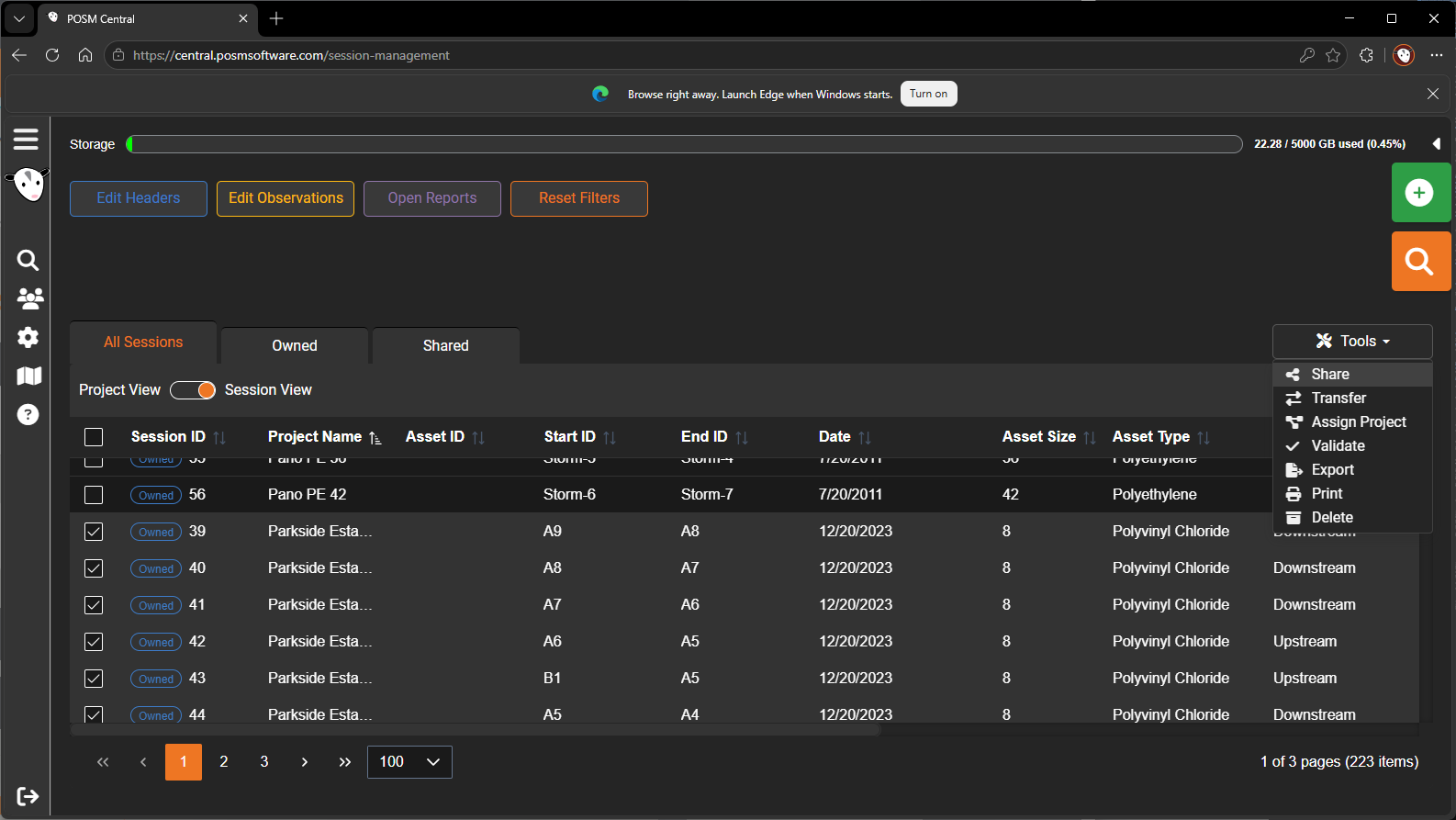Go to page 3

tap(264, 762)
